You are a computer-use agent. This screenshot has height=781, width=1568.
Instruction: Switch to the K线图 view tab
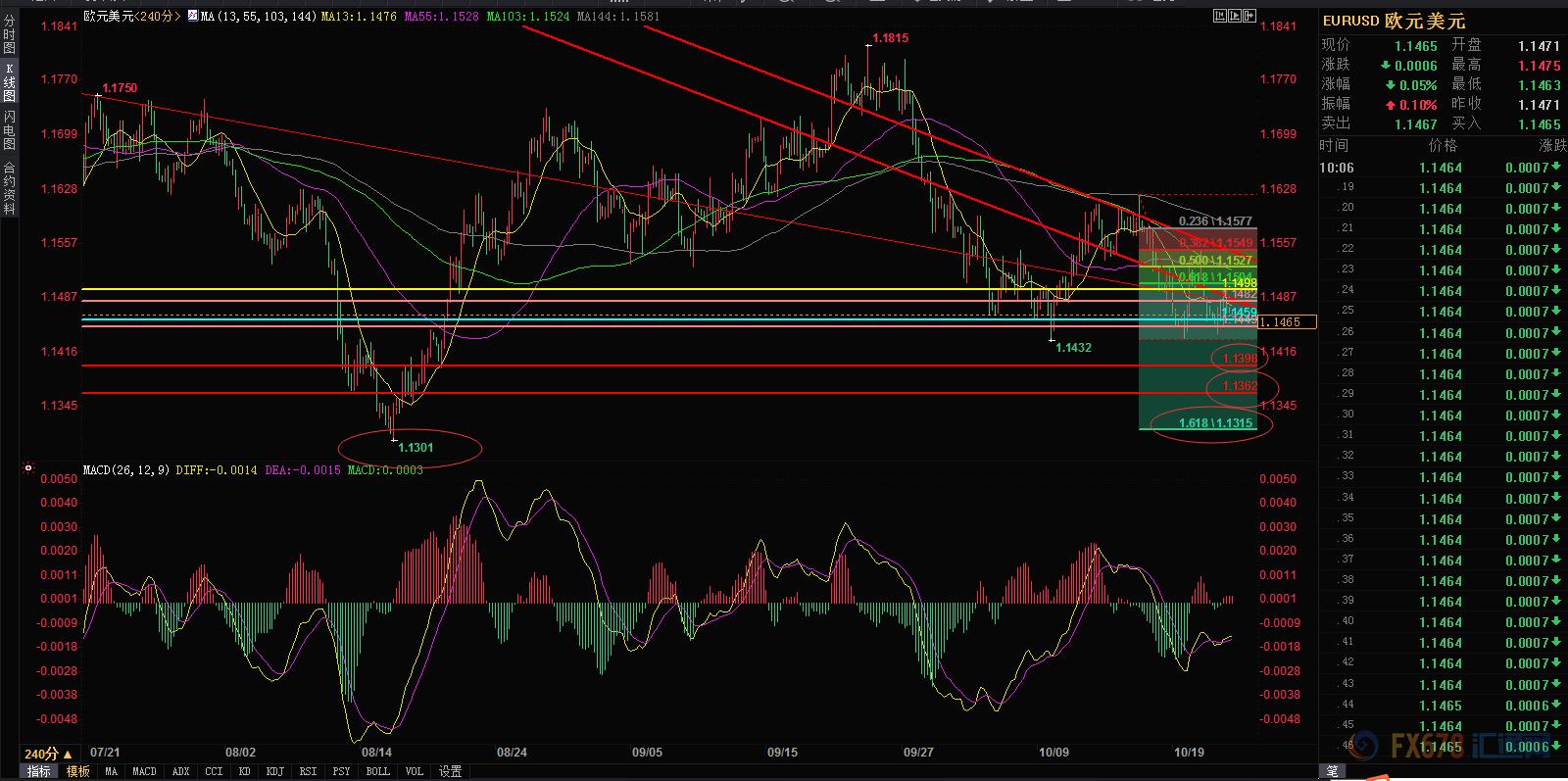pyautogui.click(x=9, y=83)
